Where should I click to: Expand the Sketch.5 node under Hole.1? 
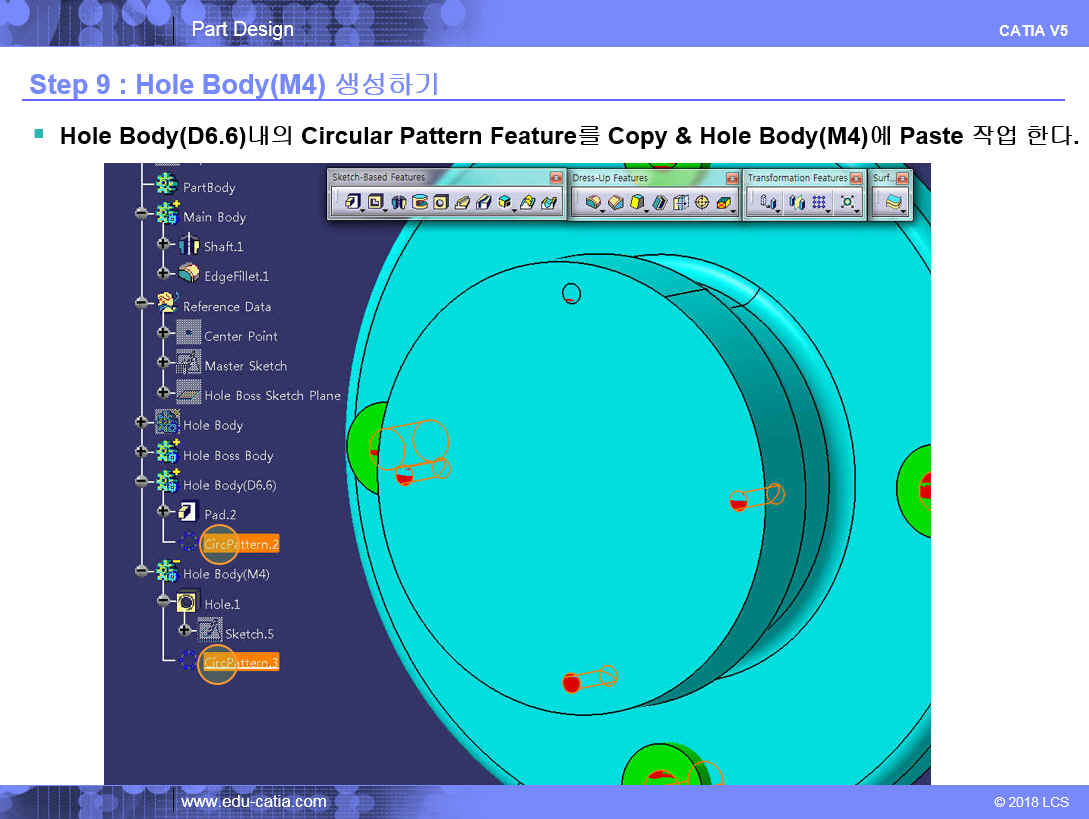pyautogui.click(x=184, y=634)
